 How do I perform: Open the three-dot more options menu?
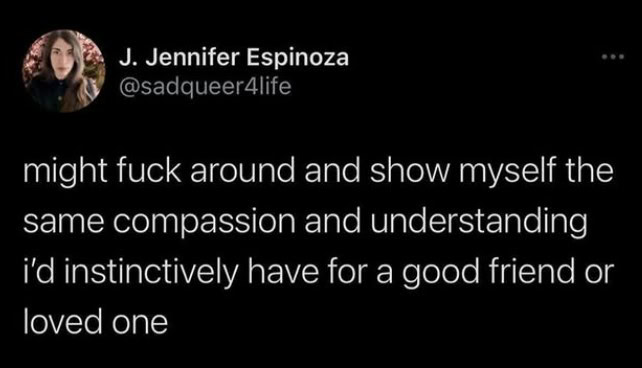pyautogui.click(x=613, y=57)
